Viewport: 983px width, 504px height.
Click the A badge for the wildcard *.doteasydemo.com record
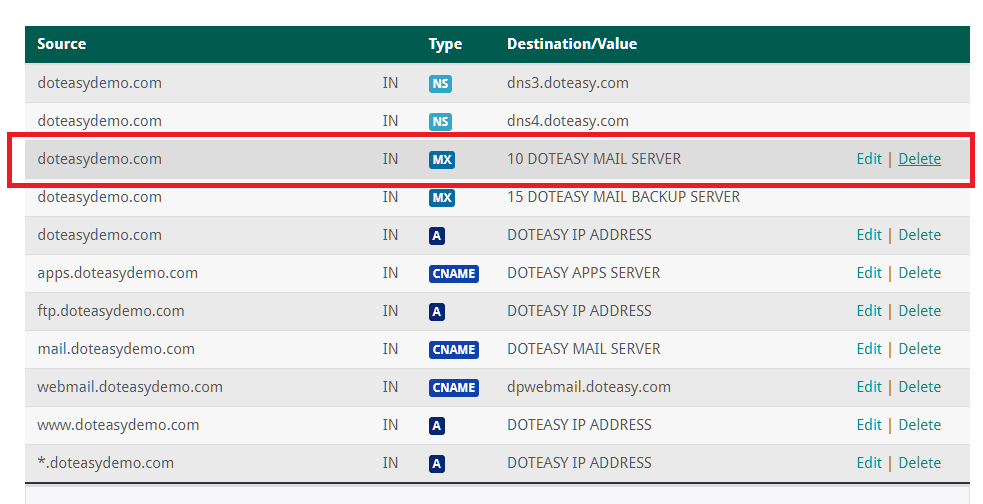(x=436, y=464)
